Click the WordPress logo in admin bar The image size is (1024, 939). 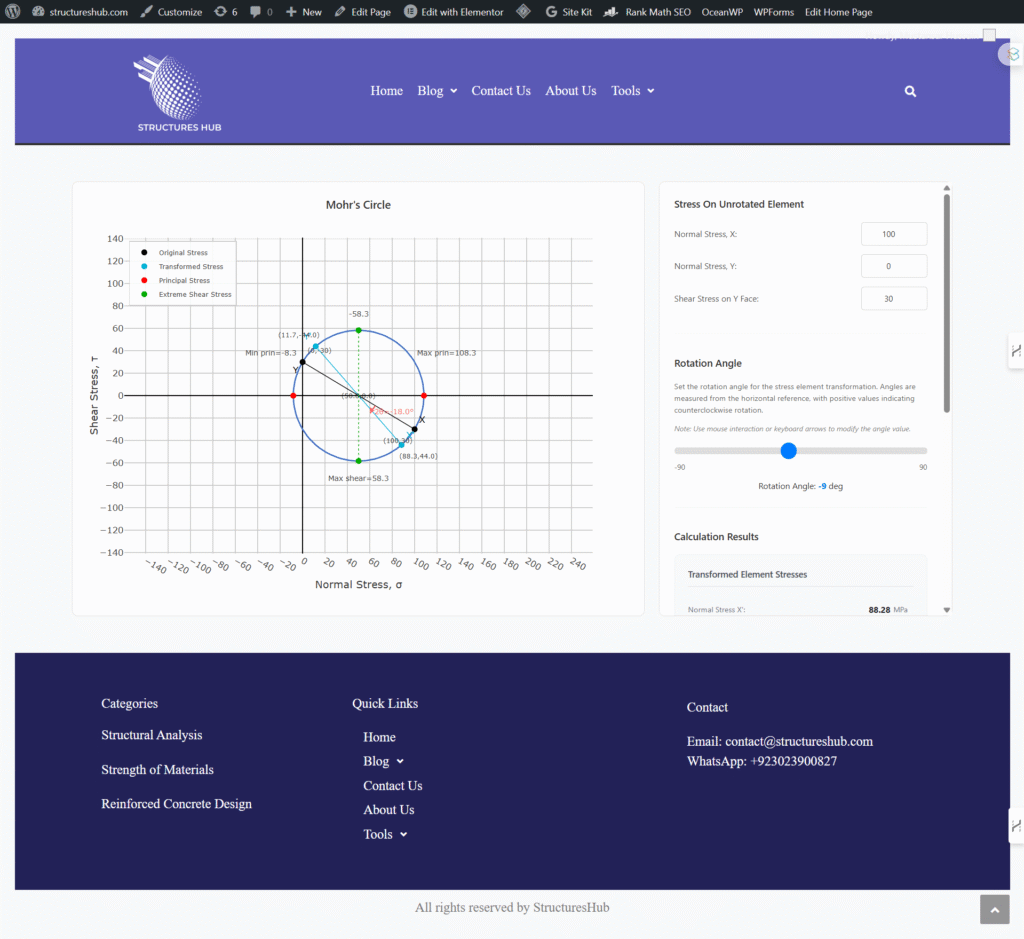(x=13, y=12)
